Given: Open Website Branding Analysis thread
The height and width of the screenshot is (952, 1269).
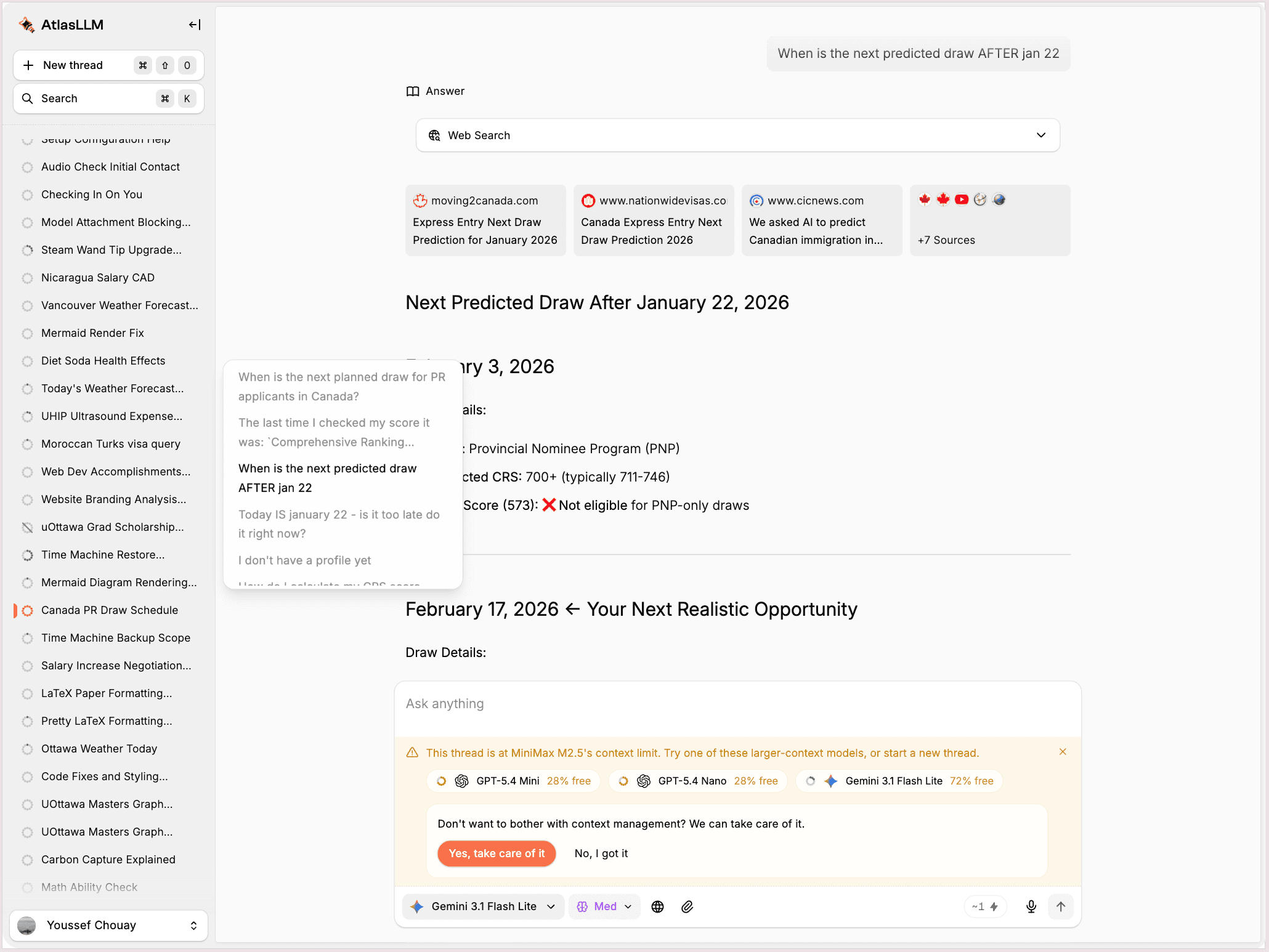Looking at the screenshot, I should 113,499.
